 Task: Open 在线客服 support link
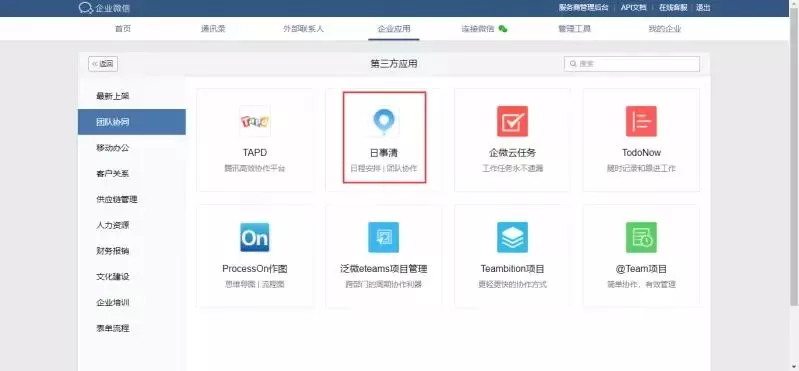tap(673, 8)
